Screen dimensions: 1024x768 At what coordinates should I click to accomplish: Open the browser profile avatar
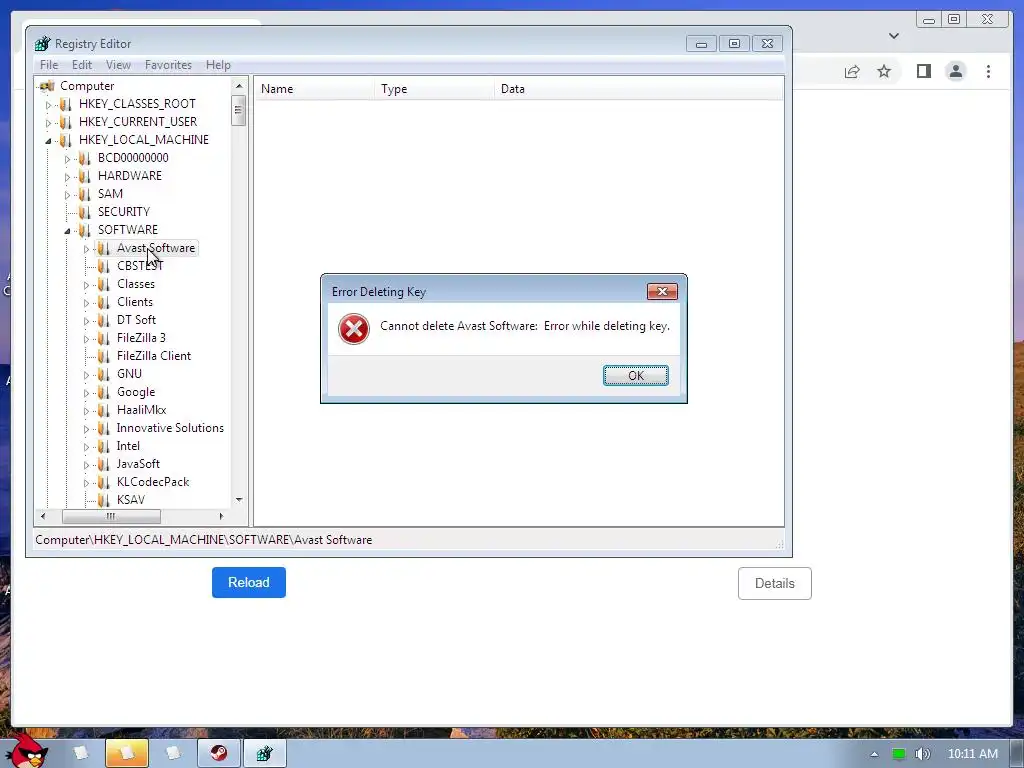pyautogui.click(x=955, y=71)
